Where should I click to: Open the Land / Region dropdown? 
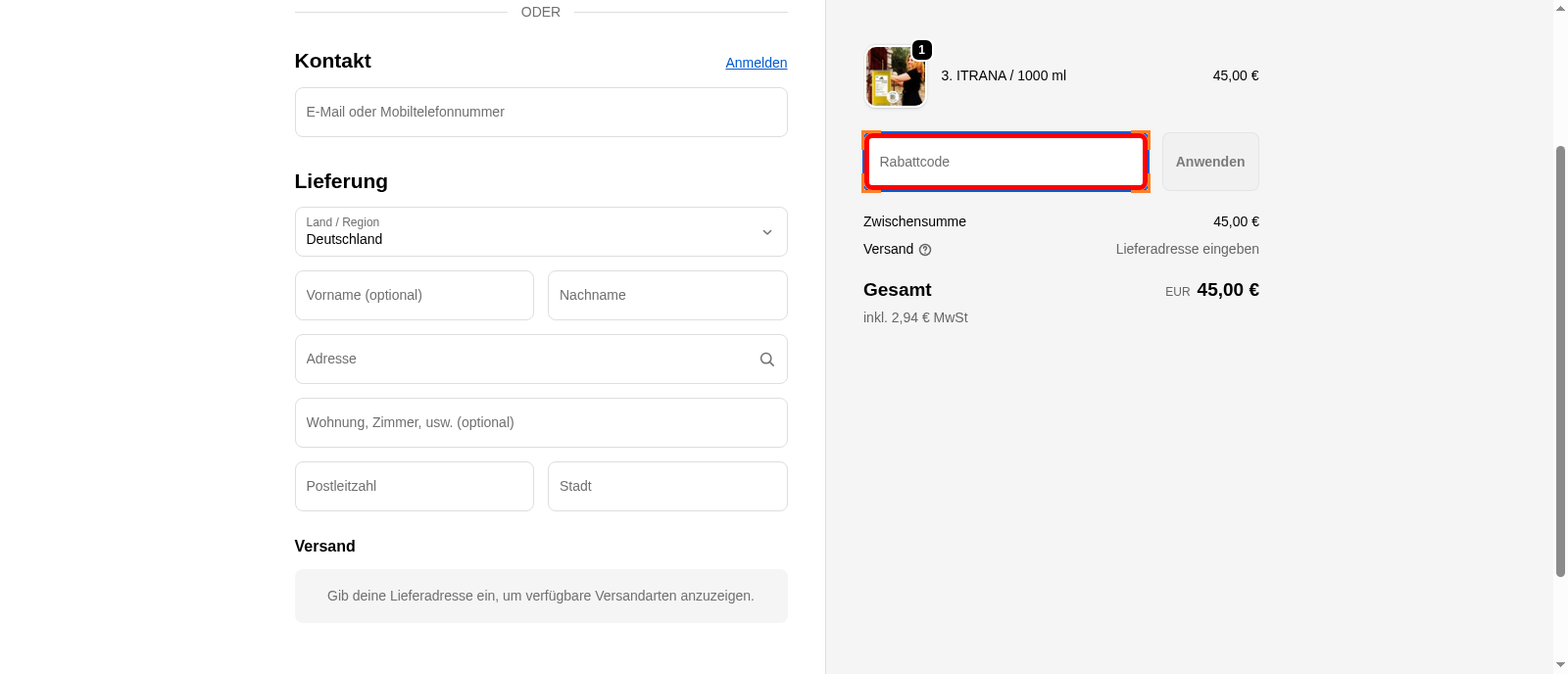(540, 232)
